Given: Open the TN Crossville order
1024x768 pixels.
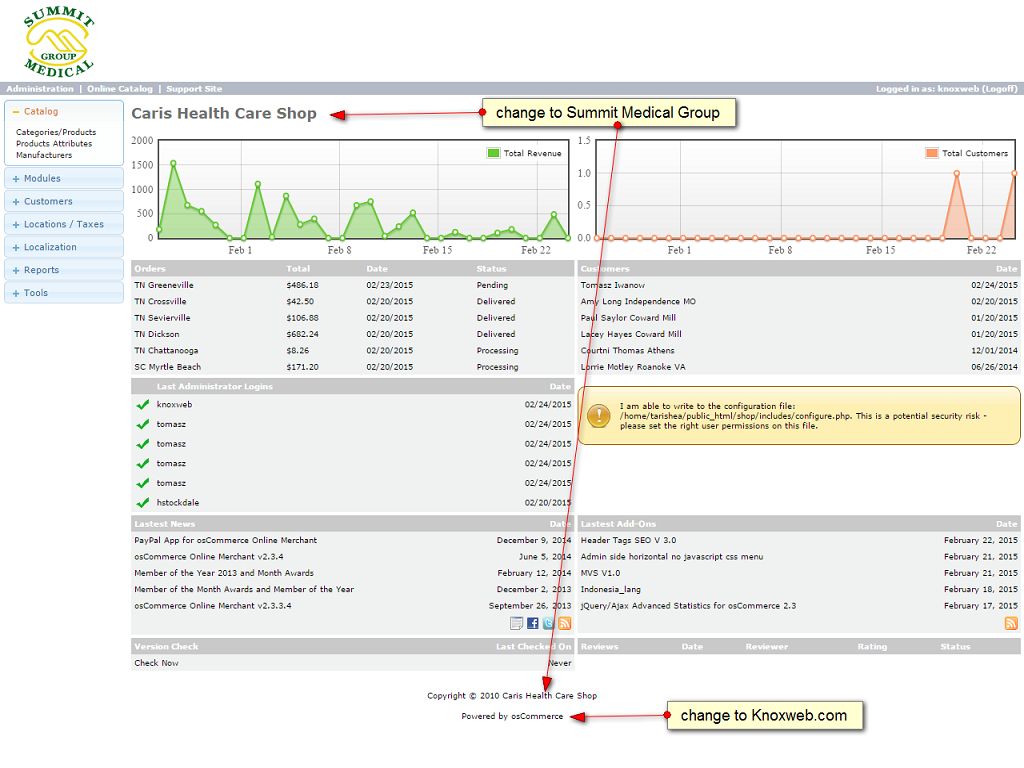Looking at the screenshot, I should (160, 302).
